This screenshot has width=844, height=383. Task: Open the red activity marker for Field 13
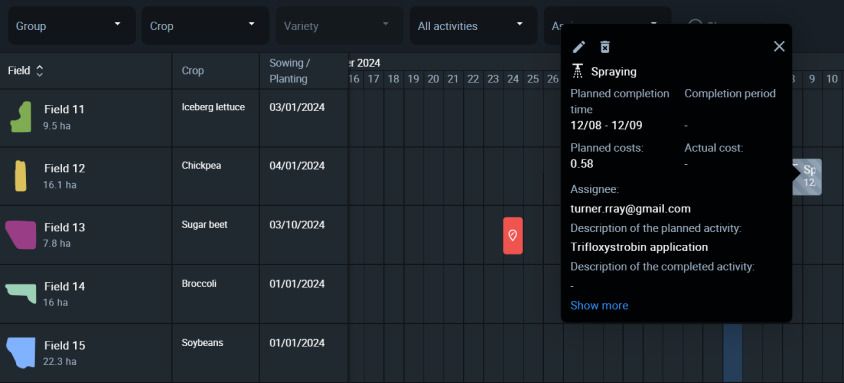(513, 236)
